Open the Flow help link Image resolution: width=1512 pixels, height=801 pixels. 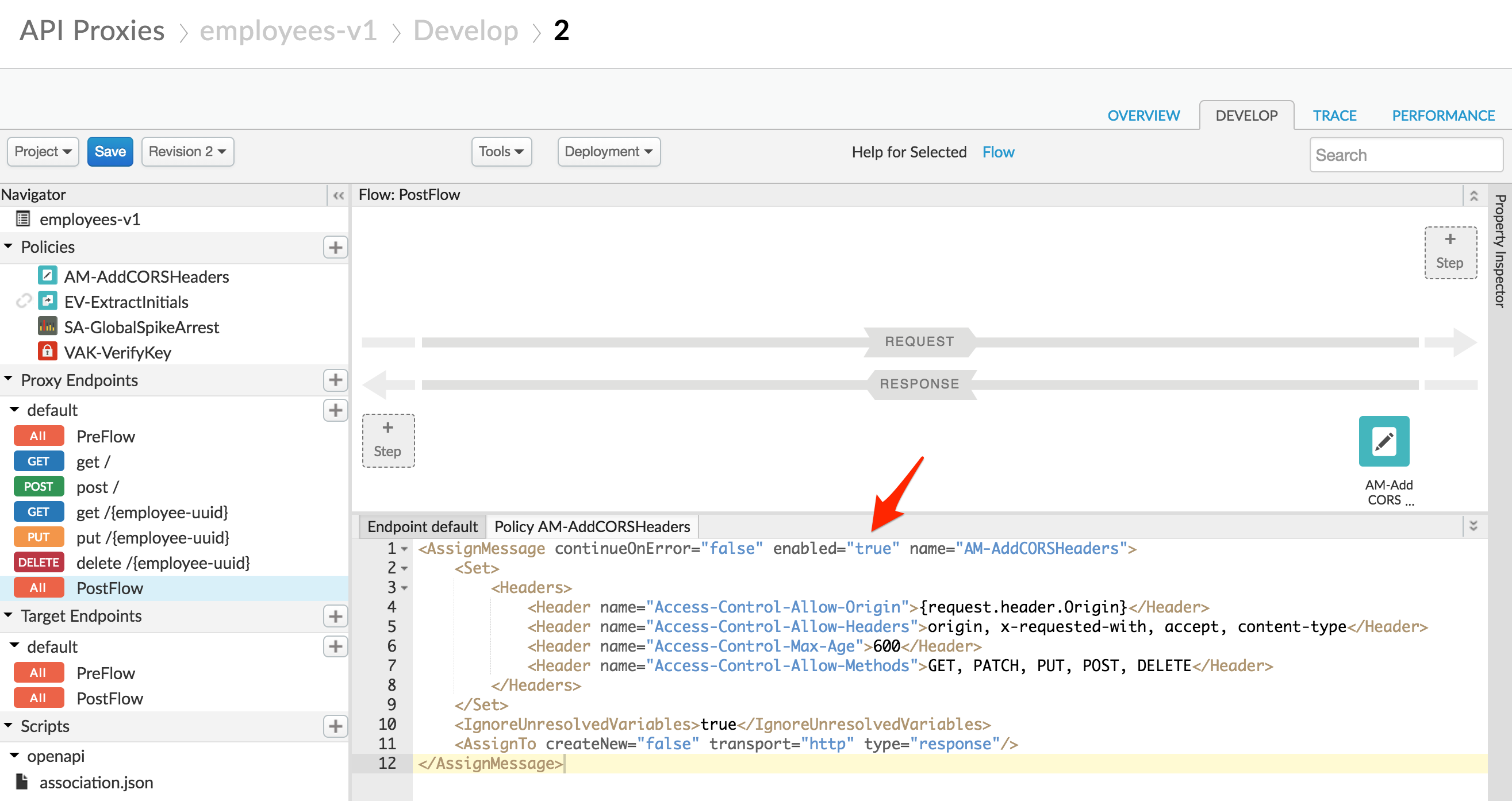[x=999, y=152]
